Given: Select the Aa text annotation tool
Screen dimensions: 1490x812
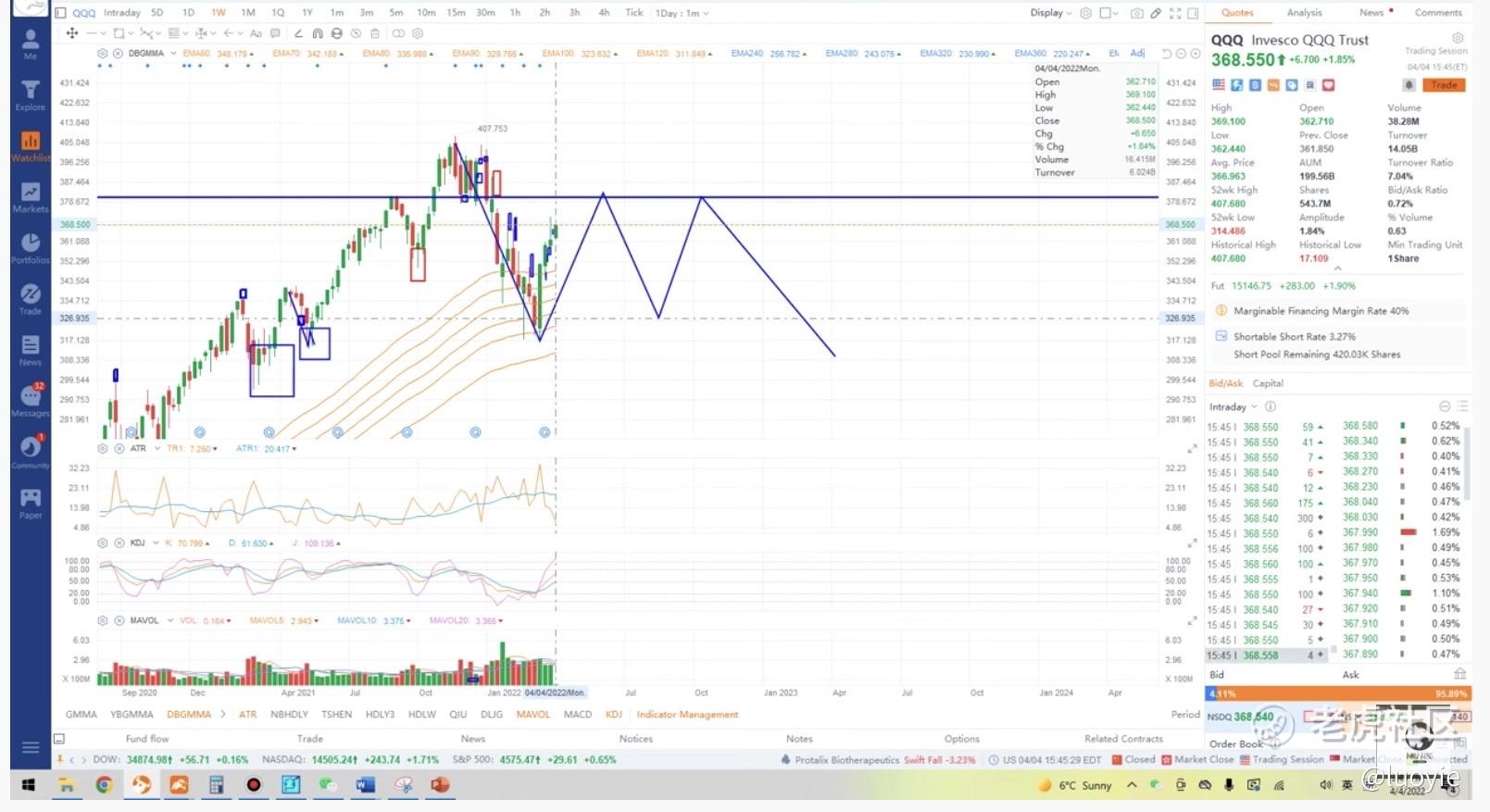Looking at the screenshot, I should pos(257,33).
